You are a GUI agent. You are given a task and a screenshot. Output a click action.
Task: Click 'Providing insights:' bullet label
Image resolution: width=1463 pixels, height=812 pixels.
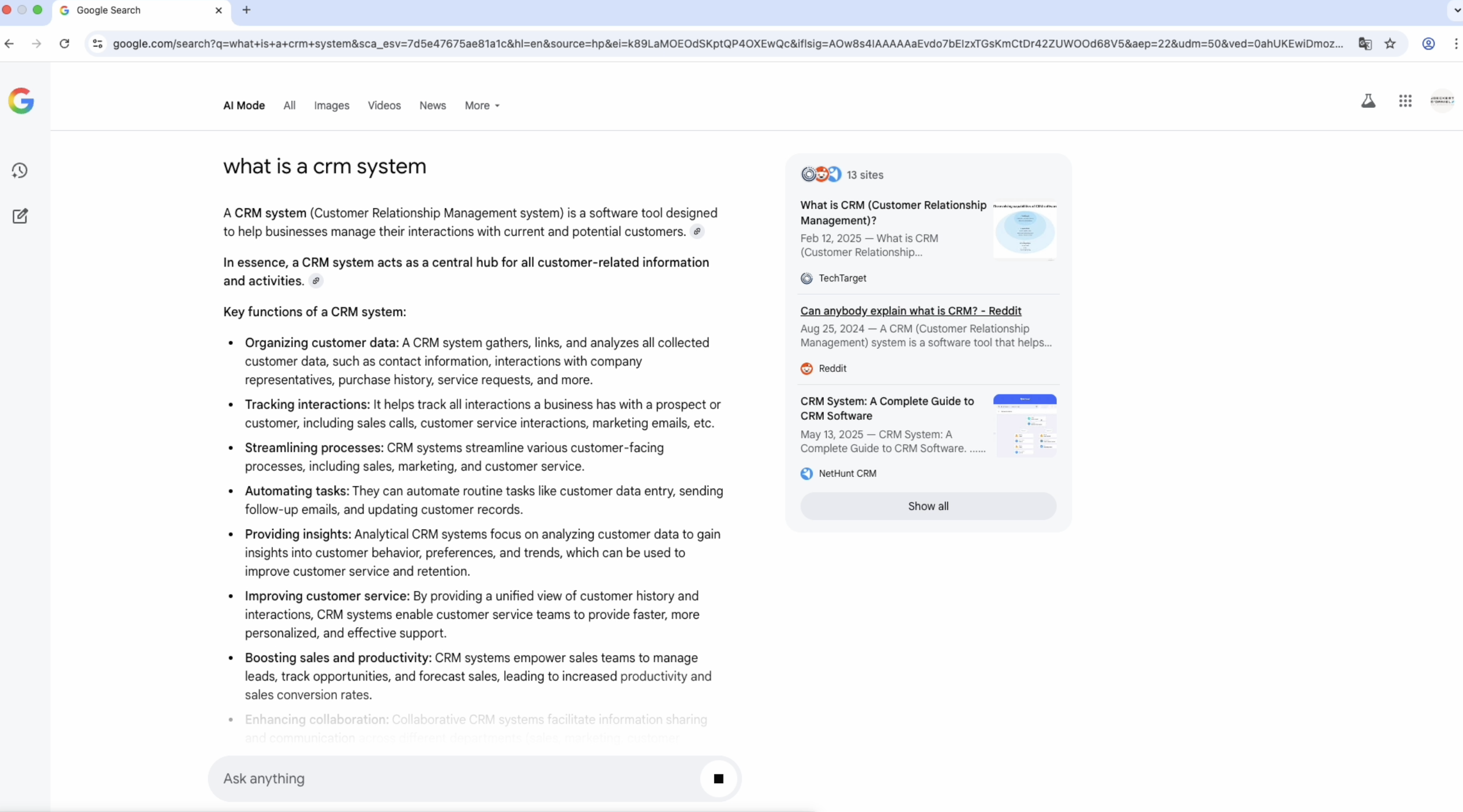click(298, 535)
